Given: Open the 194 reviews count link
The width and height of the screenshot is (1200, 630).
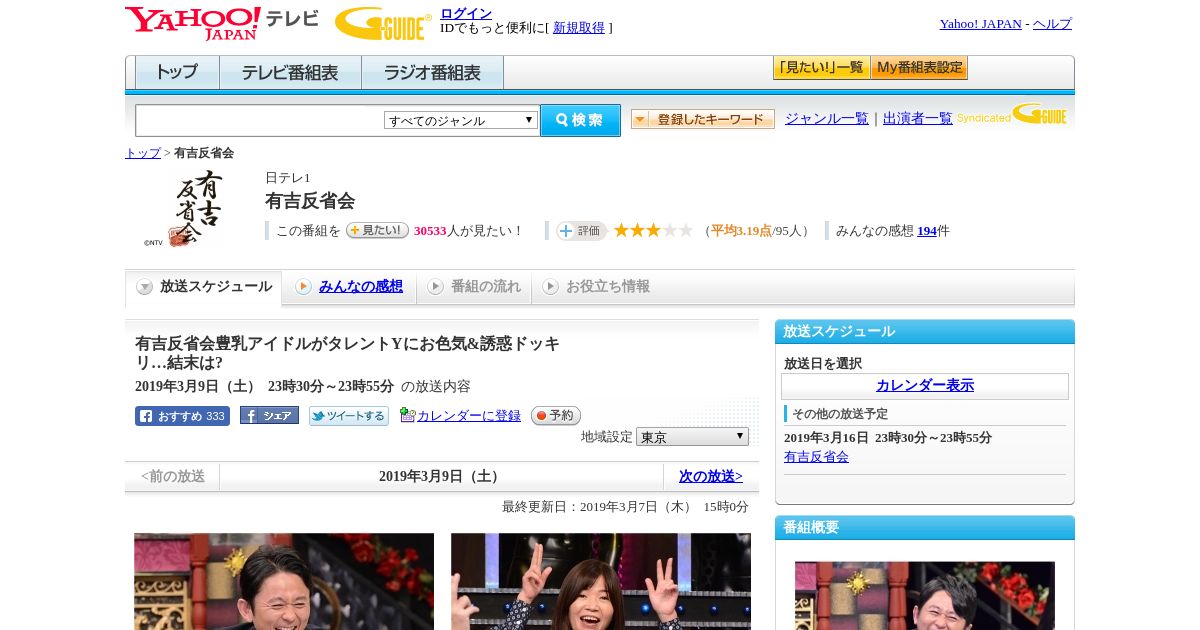Looking at the screenshot, I should [x=927, y=231].
